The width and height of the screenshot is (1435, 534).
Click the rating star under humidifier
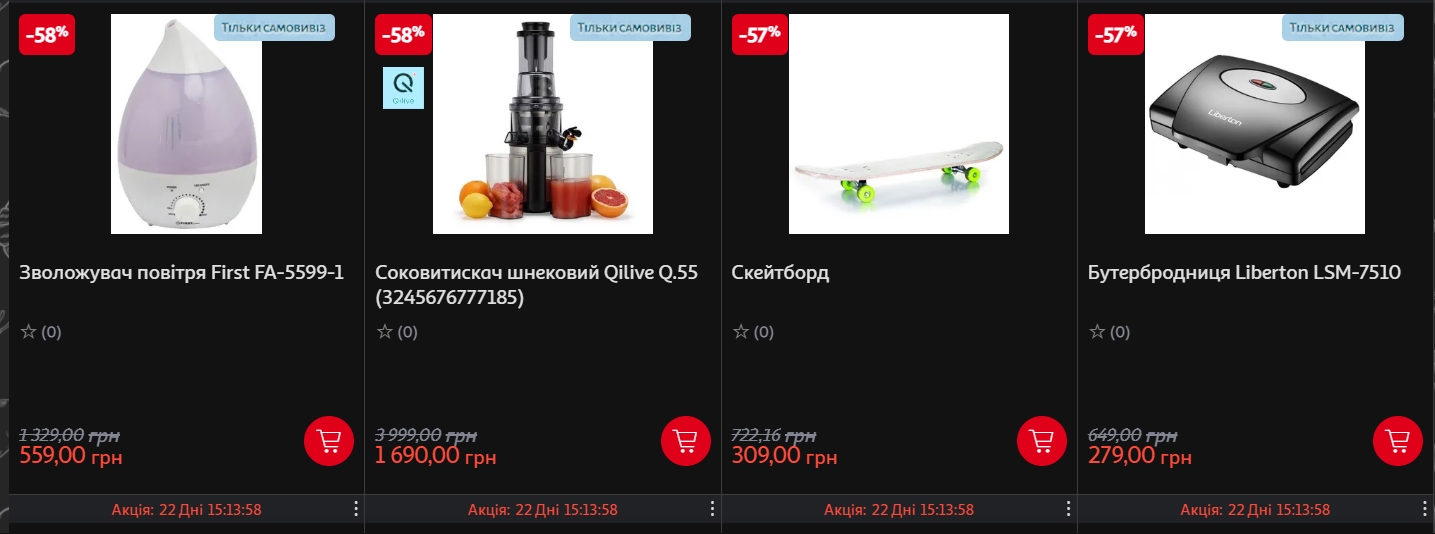(28, 332)
